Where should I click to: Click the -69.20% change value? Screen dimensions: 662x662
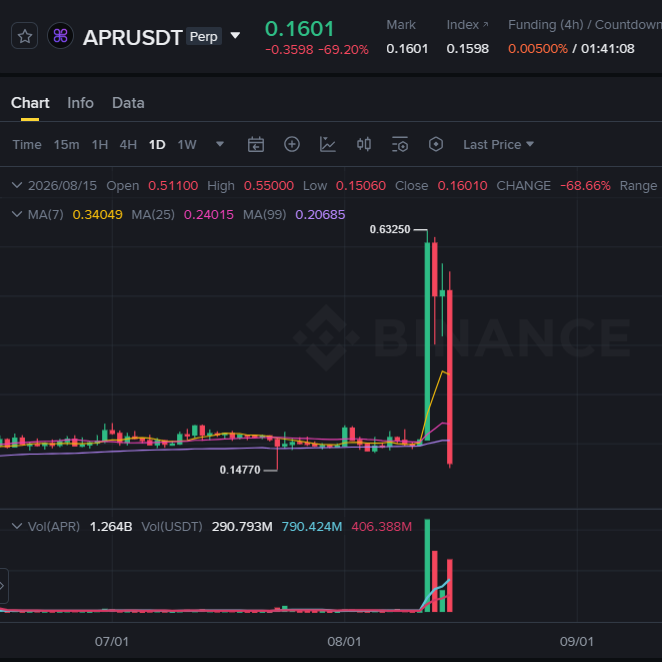point(343,50)
